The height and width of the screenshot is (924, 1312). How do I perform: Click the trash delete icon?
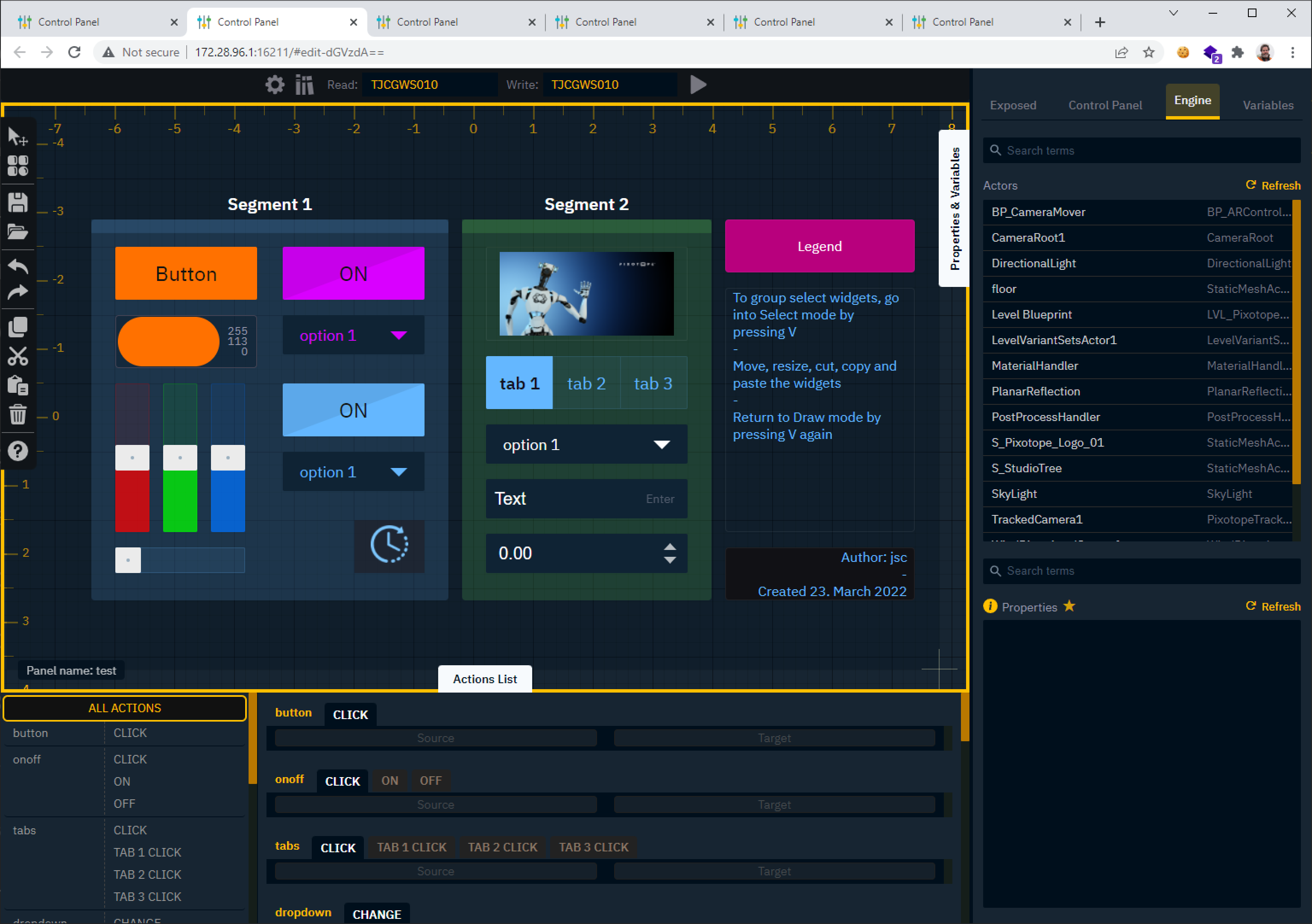[x=18, y=414]
